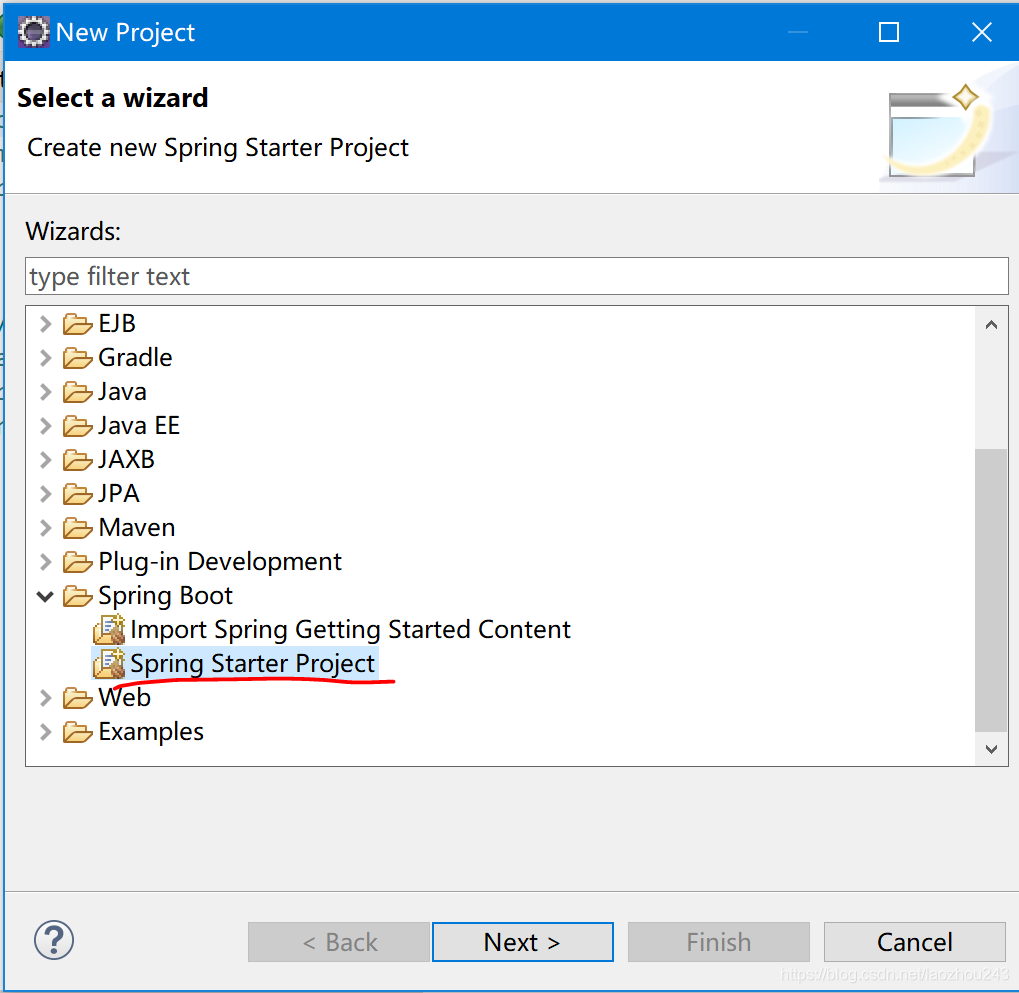
Task: Close the New Project dialog window
Action: (981, 32)
